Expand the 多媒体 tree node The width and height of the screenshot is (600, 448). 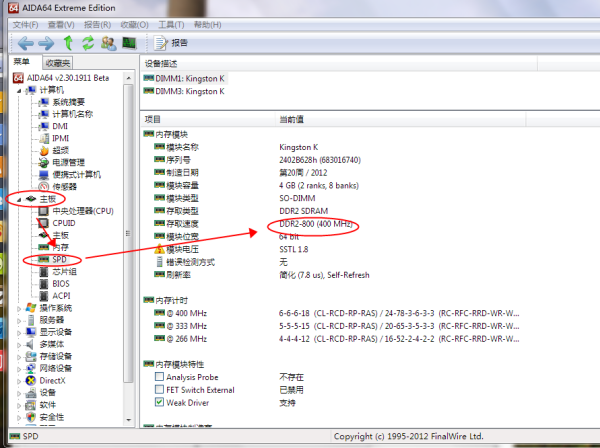pos(19,345)
